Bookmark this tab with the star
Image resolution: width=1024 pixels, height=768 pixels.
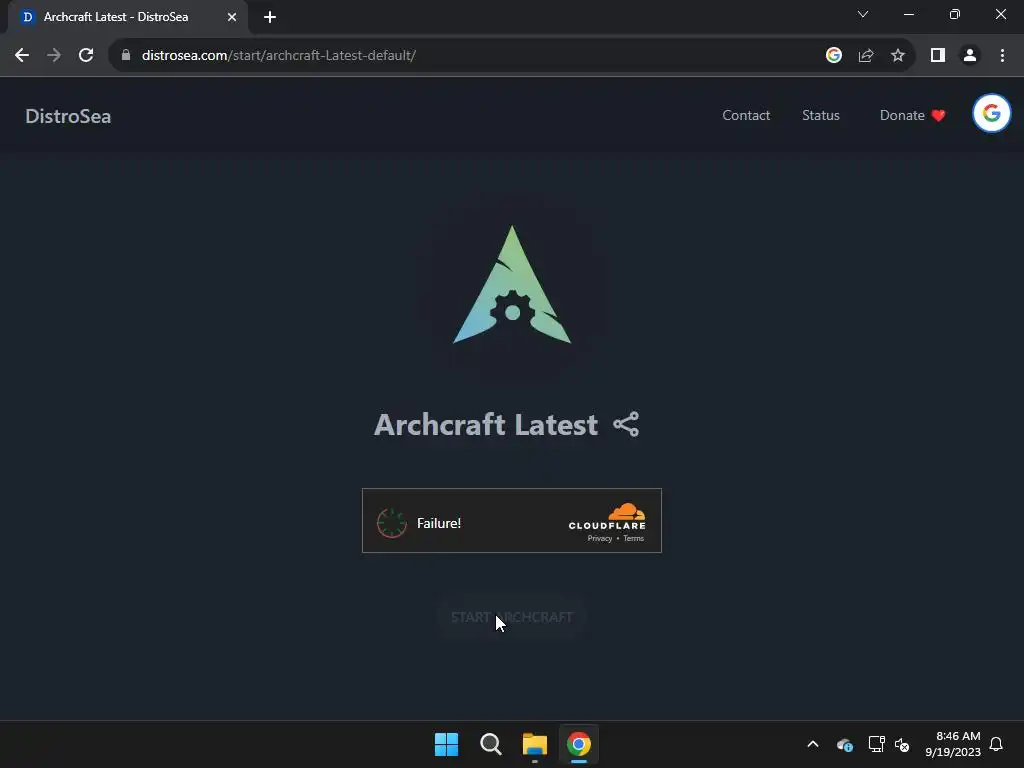pos(898,56)
